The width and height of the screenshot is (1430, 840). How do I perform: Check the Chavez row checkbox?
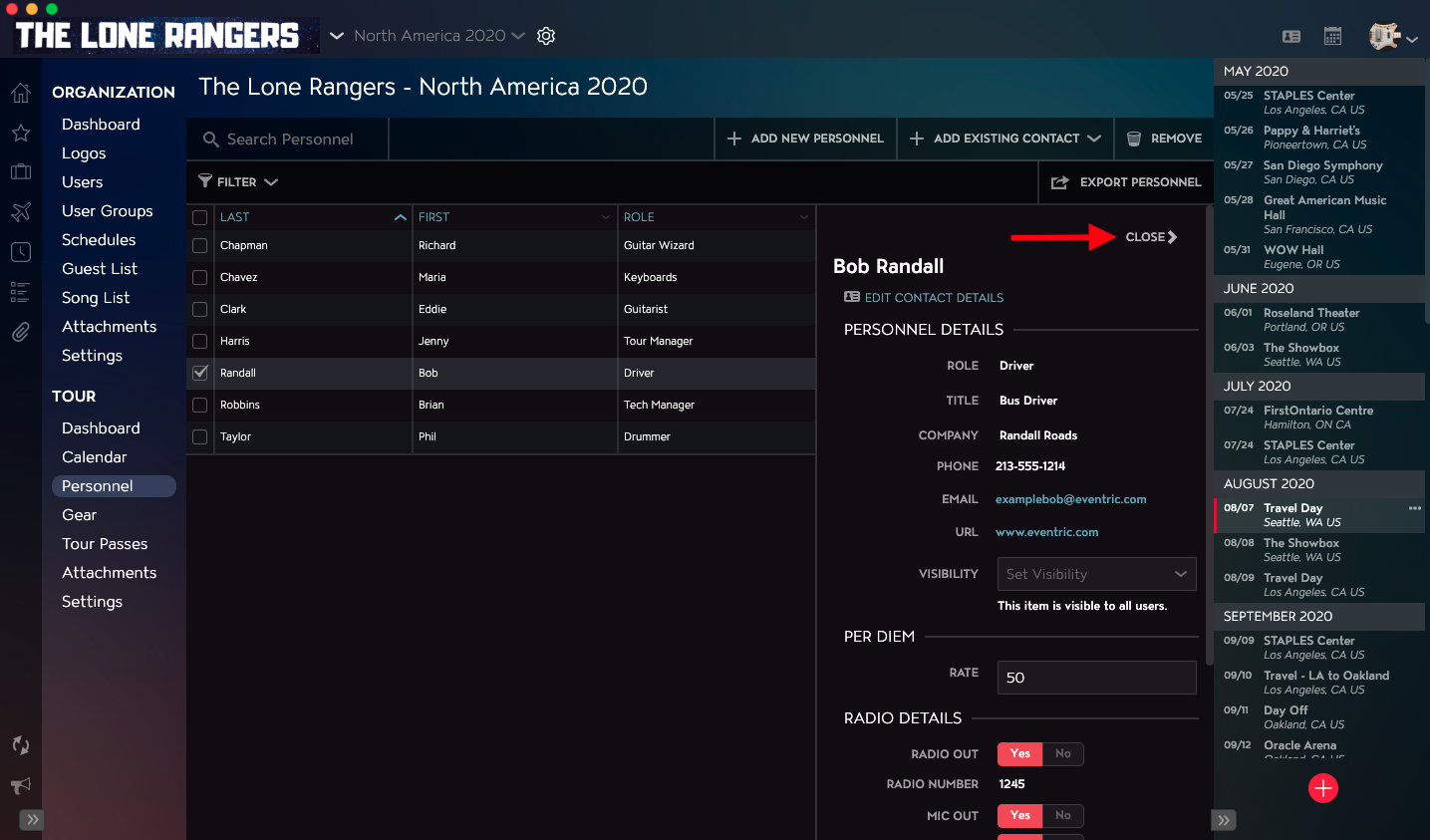coord(200,277)
